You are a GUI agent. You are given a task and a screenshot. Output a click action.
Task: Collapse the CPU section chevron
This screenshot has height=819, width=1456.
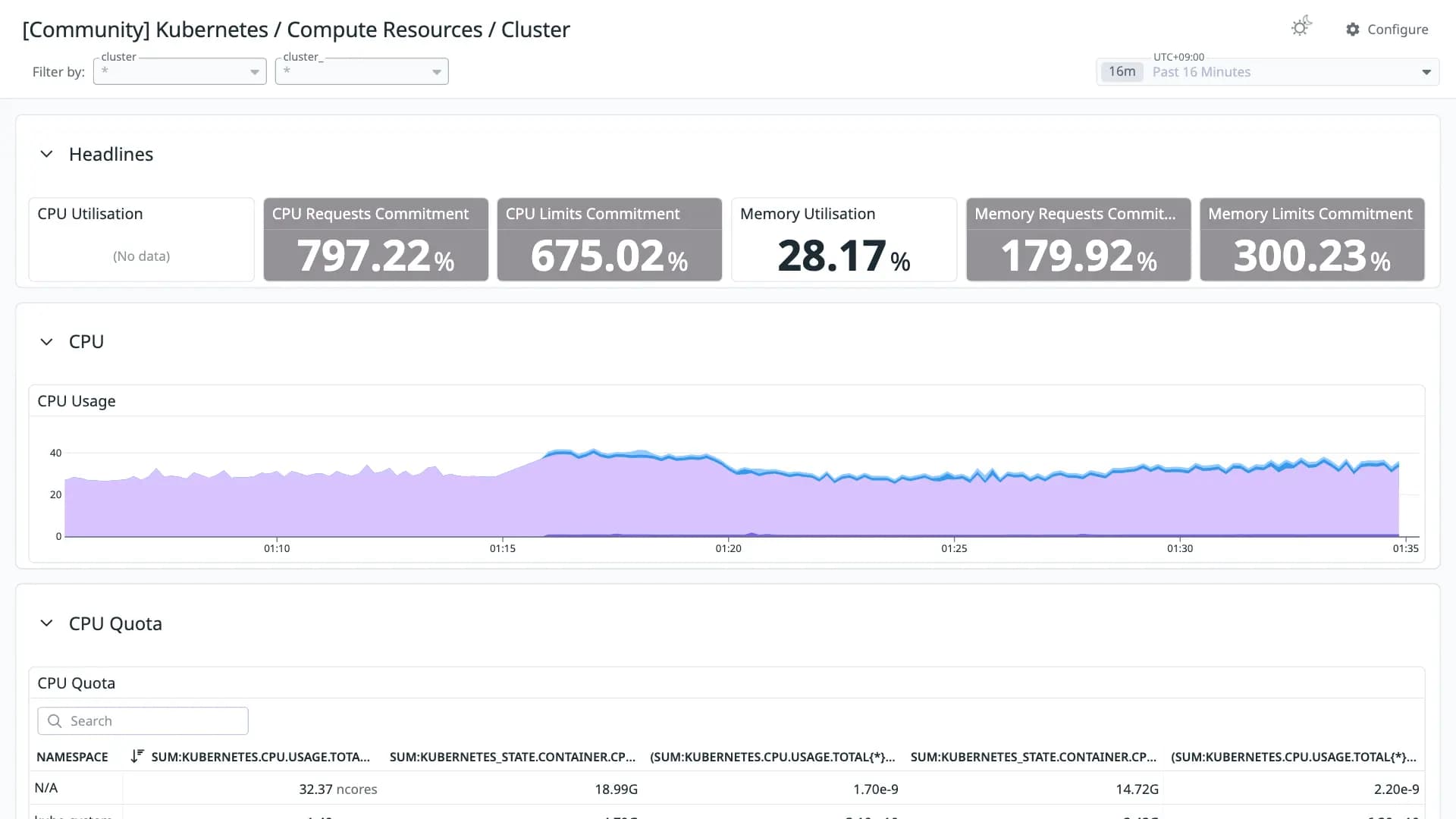[x=46, y=342]
